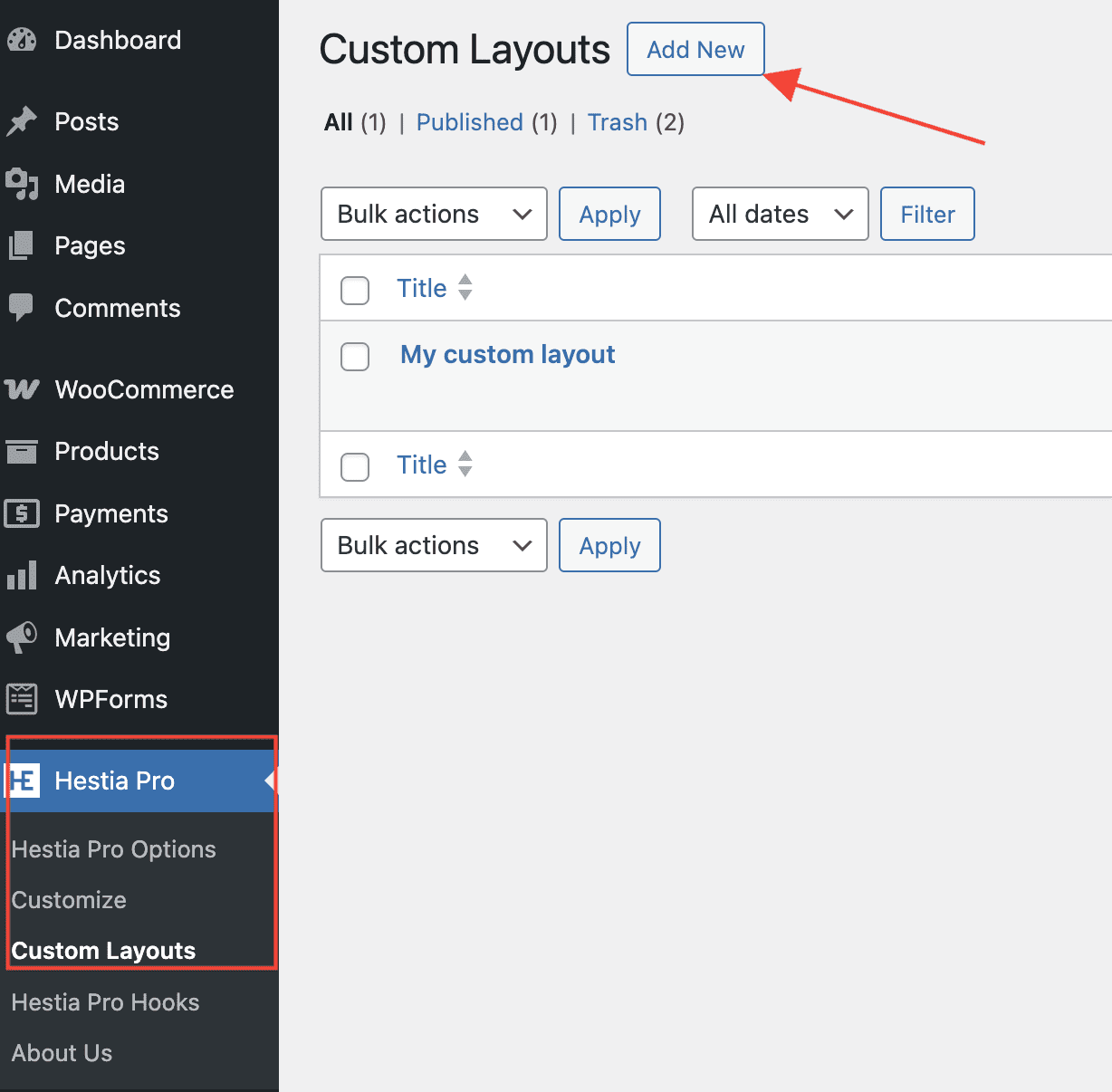Toggle select-all checkbox in table header
The height and width of the screenshot is (1092, 1112).
pyautogui.click(x=355, y=291)
